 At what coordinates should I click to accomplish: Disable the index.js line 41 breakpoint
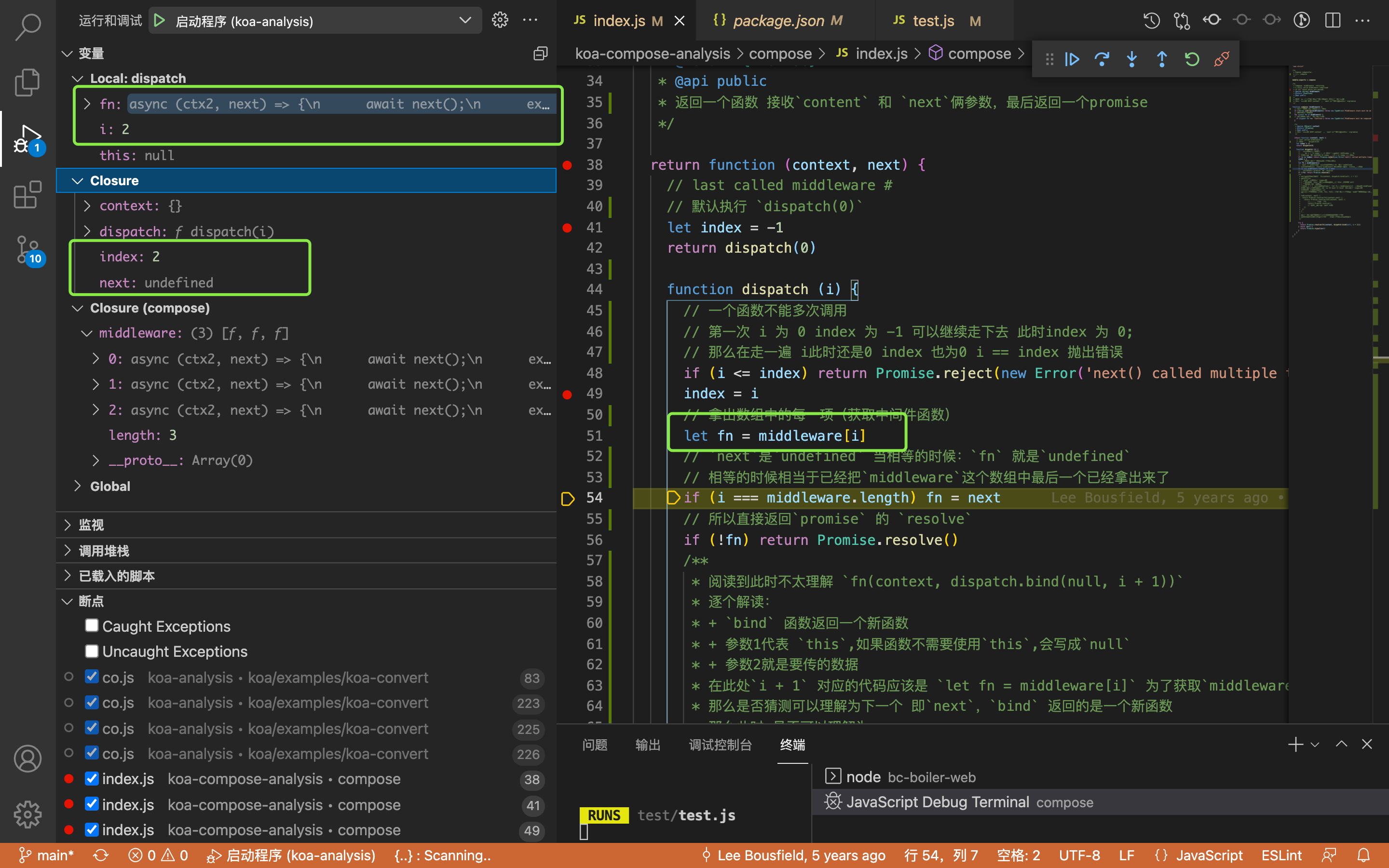(92, 804)
